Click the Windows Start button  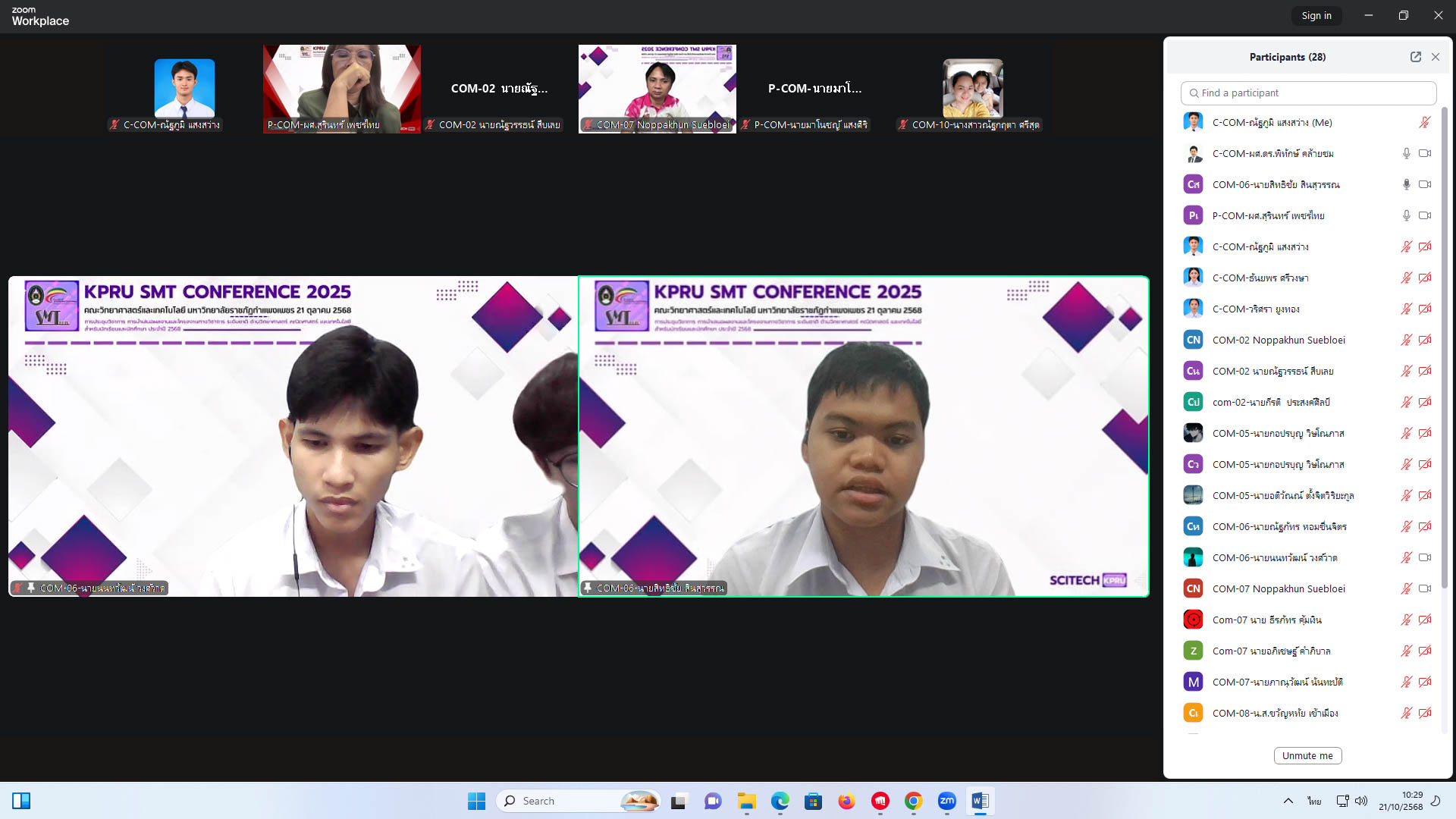[x=476, y=801]
